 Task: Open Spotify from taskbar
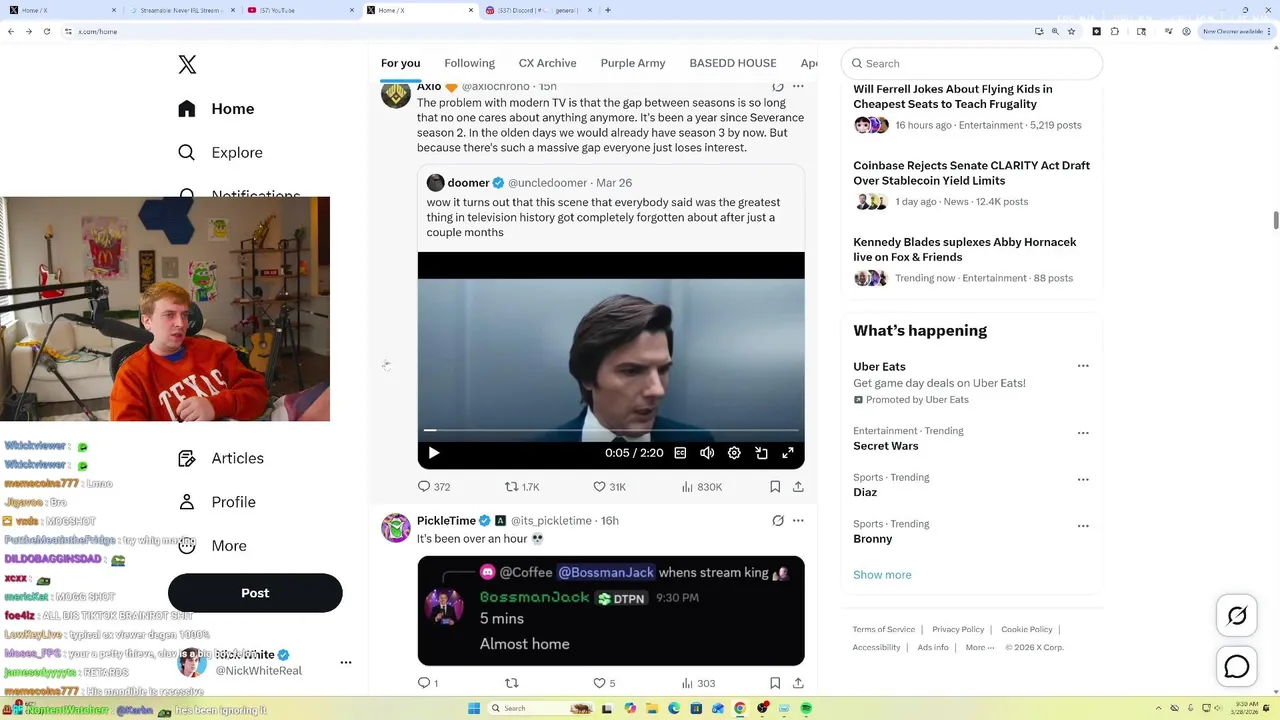pyautogui.click(x=806, y=708)
